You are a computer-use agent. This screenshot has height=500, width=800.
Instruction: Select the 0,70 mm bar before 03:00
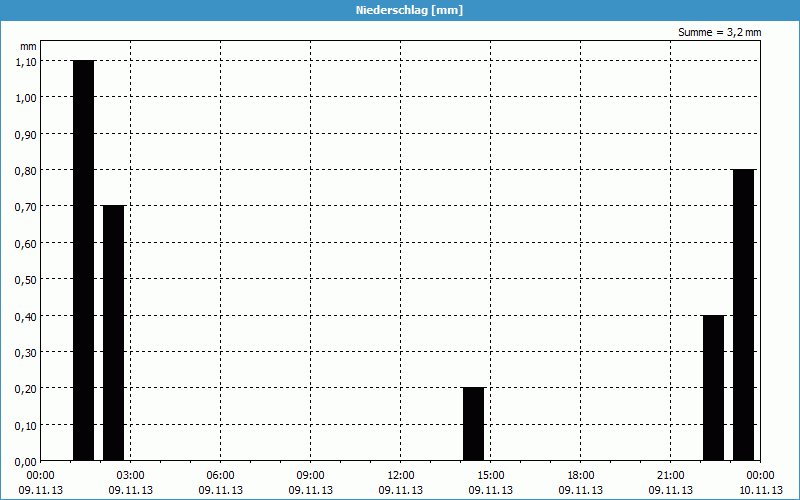[x=113, y=332]
